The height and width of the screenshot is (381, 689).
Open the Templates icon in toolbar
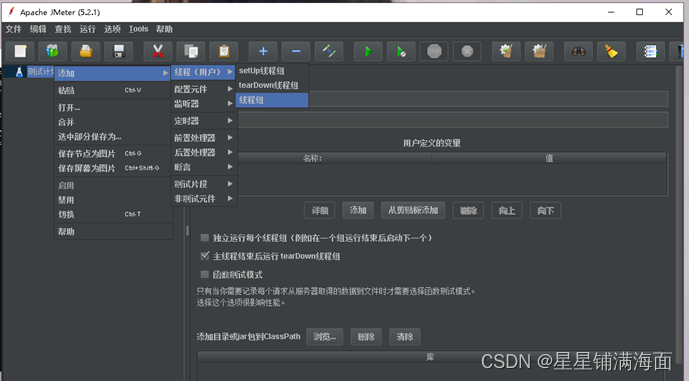(x=53, y=51)
